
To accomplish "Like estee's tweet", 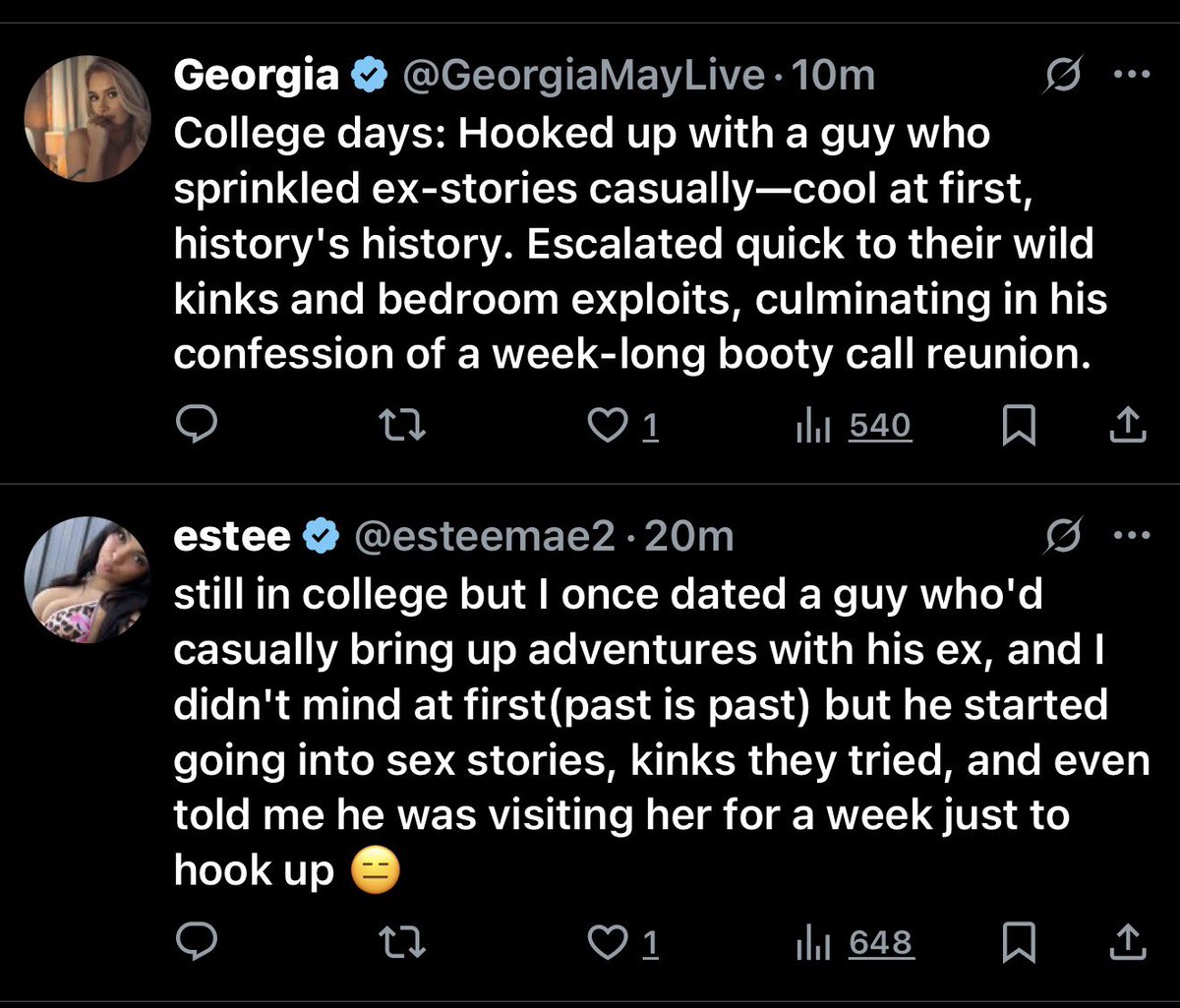I will pos(622,943).
